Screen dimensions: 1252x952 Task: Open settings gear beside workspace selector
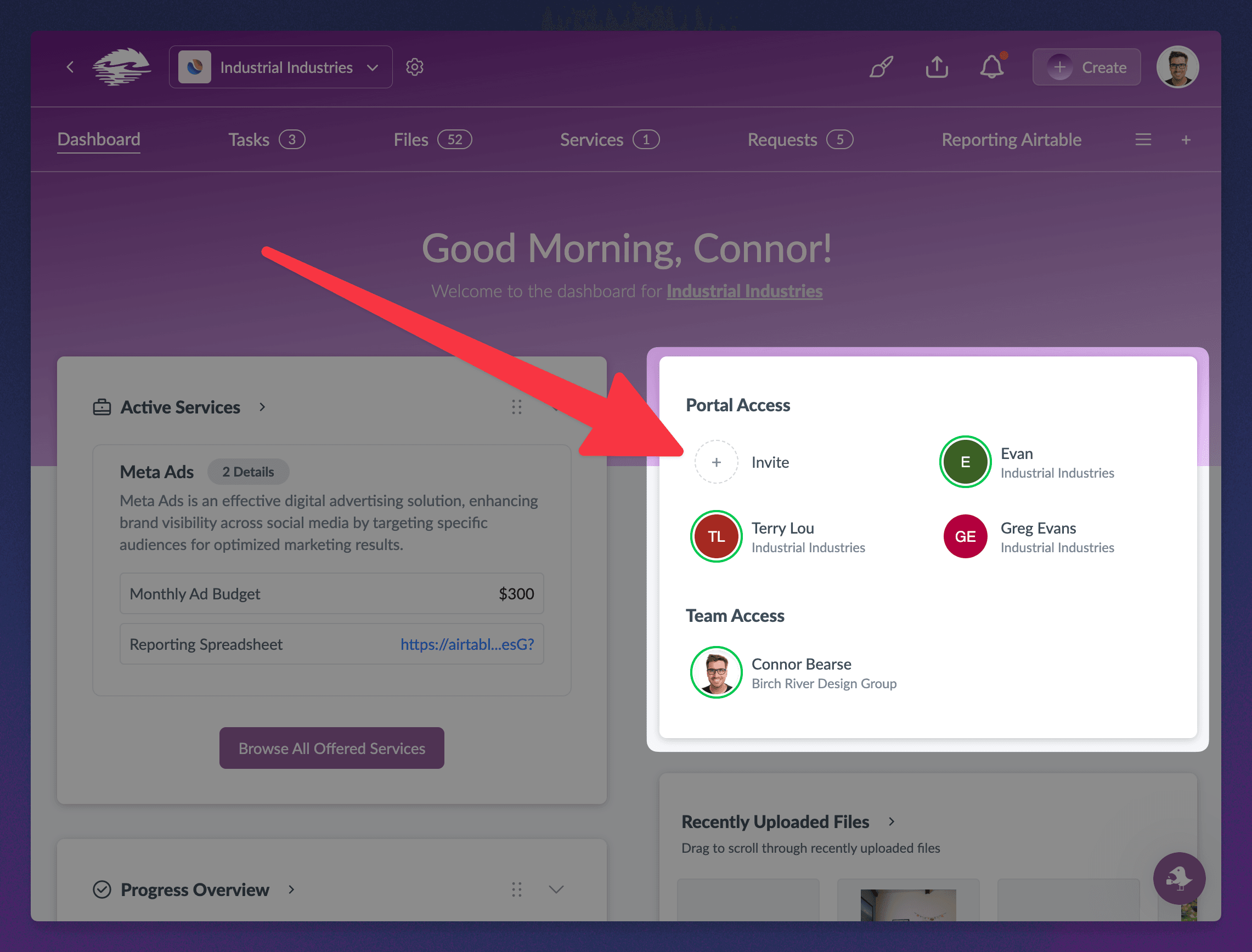coord(415,67)
